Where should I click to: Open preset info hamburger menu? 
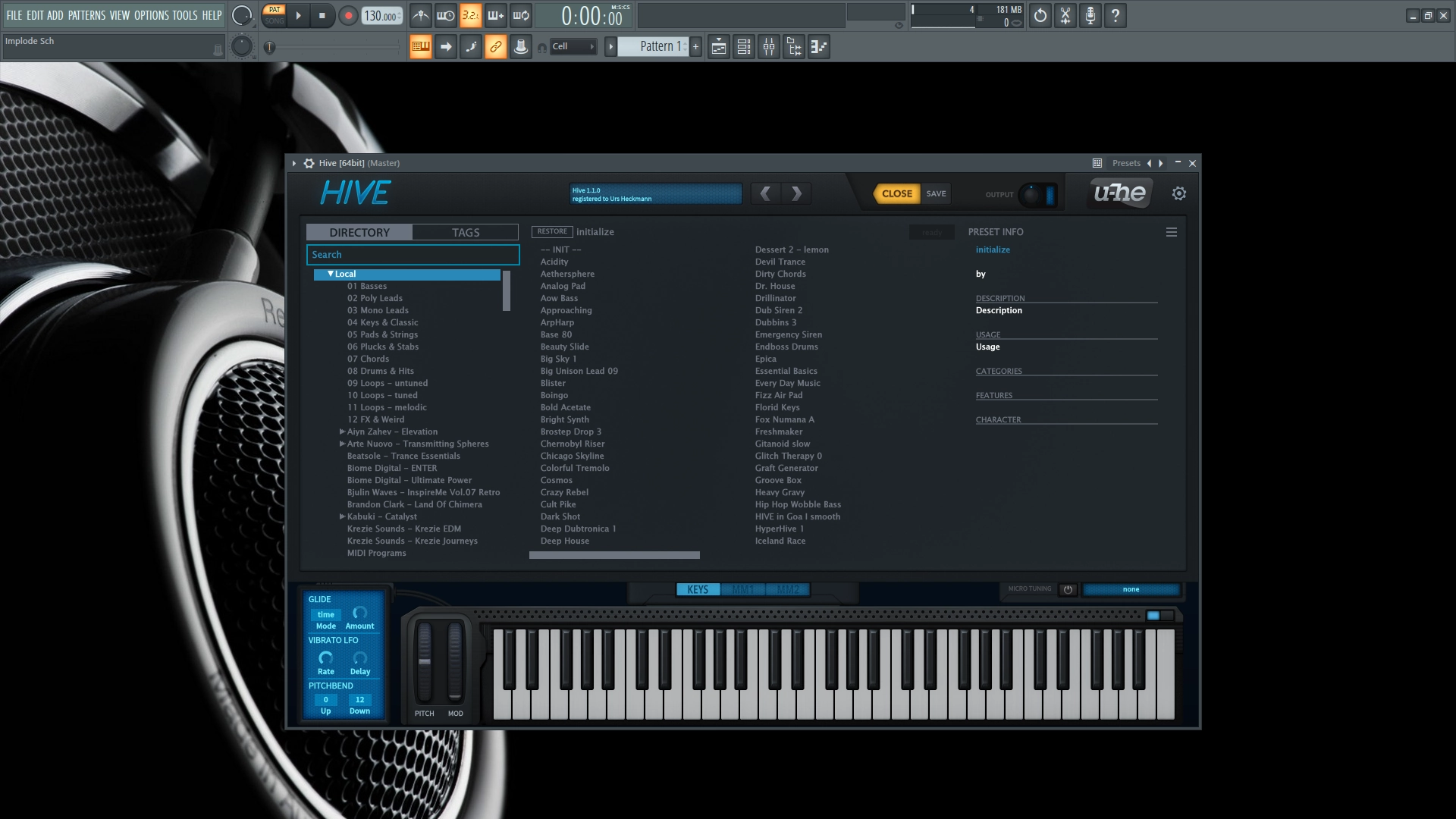[1172, 232]
